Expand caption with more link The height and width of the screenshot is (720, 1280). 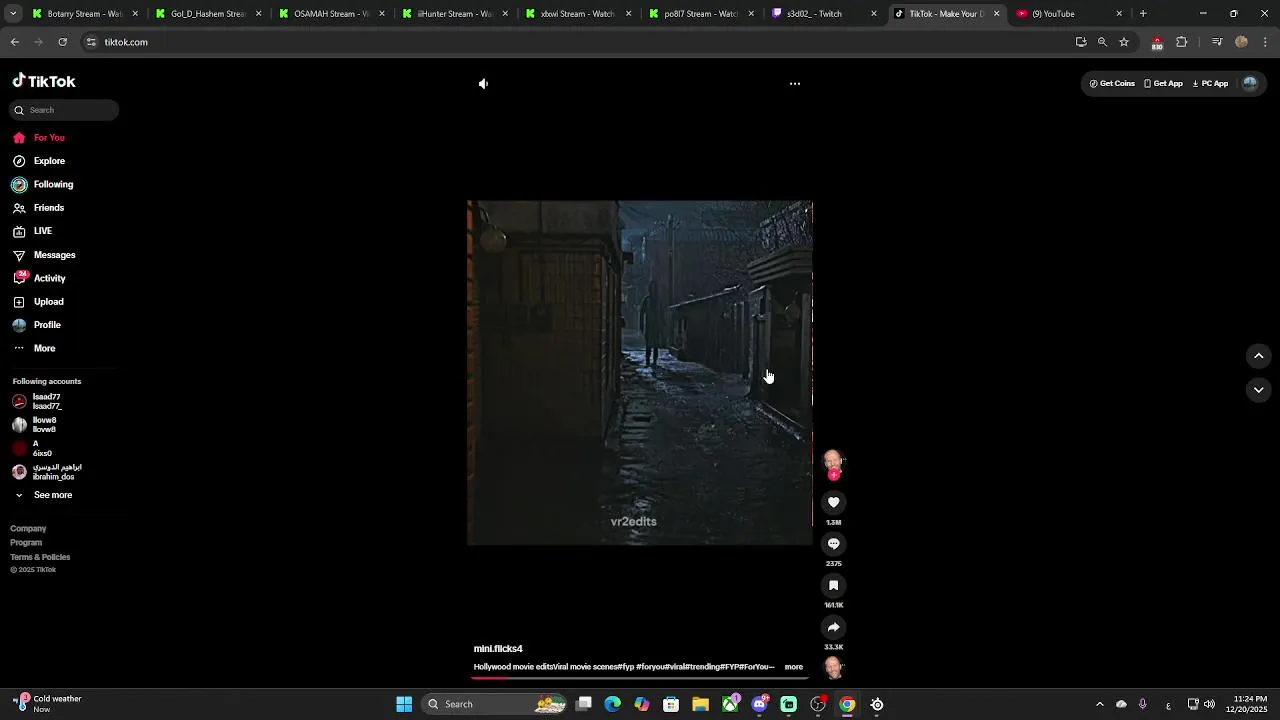[793, 667]
